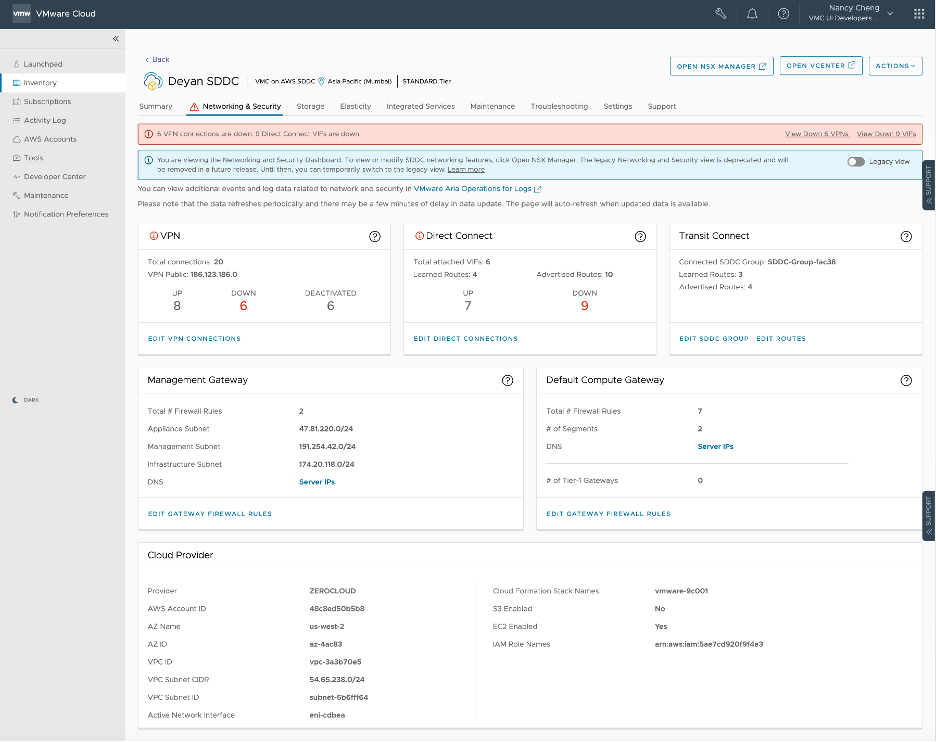Click Edit Direct Connections
Screen dimensions: 936x742
466,338
